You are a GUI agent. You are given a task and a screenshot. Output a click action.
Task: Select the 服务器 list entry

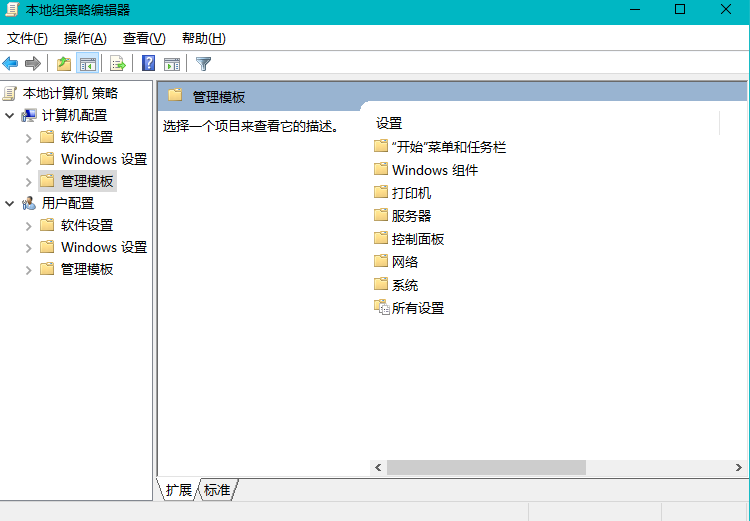tap(411, 216)
